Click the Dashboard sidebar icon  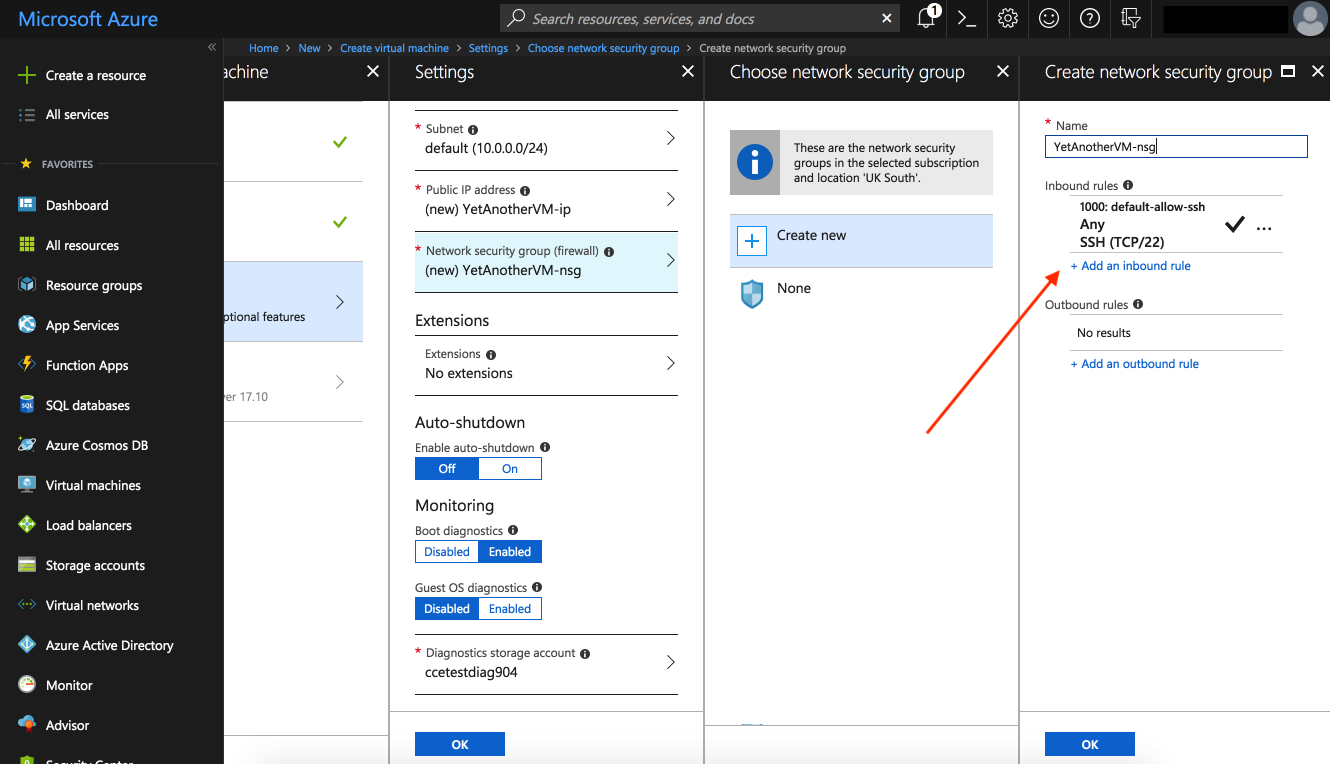tap(27, 205)
